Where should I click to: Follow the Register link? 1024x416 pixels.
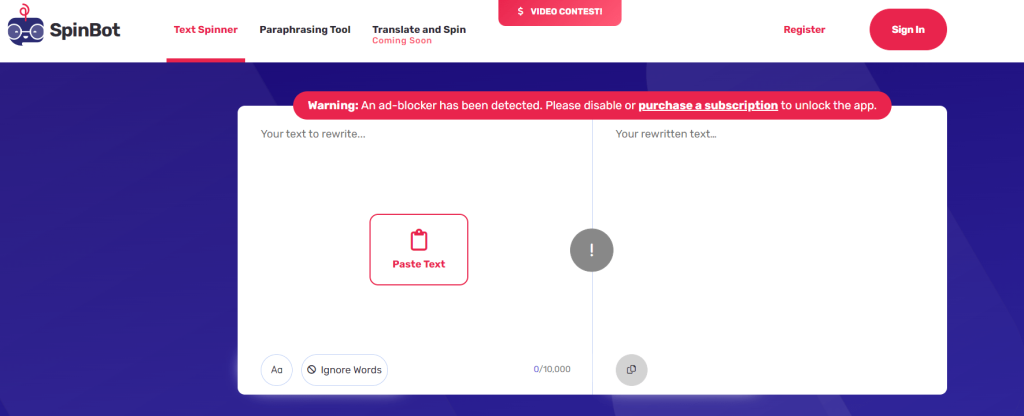pyautogui.click(x=804, y=29)
